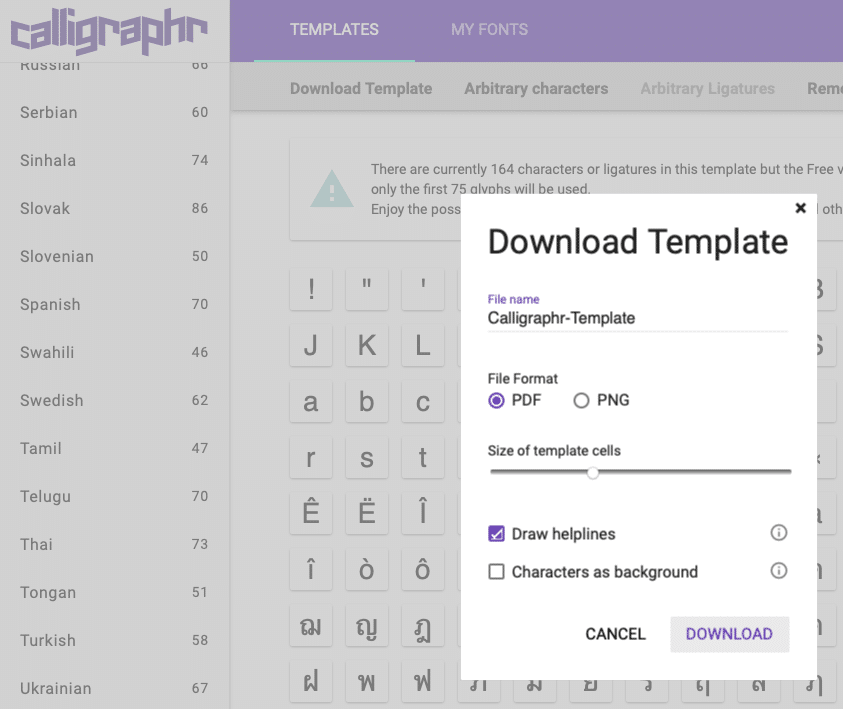Click the warning triangle icon in notice
Viewport: 843px width, 709px height.
pyautogui.click(x=331, y=189)
